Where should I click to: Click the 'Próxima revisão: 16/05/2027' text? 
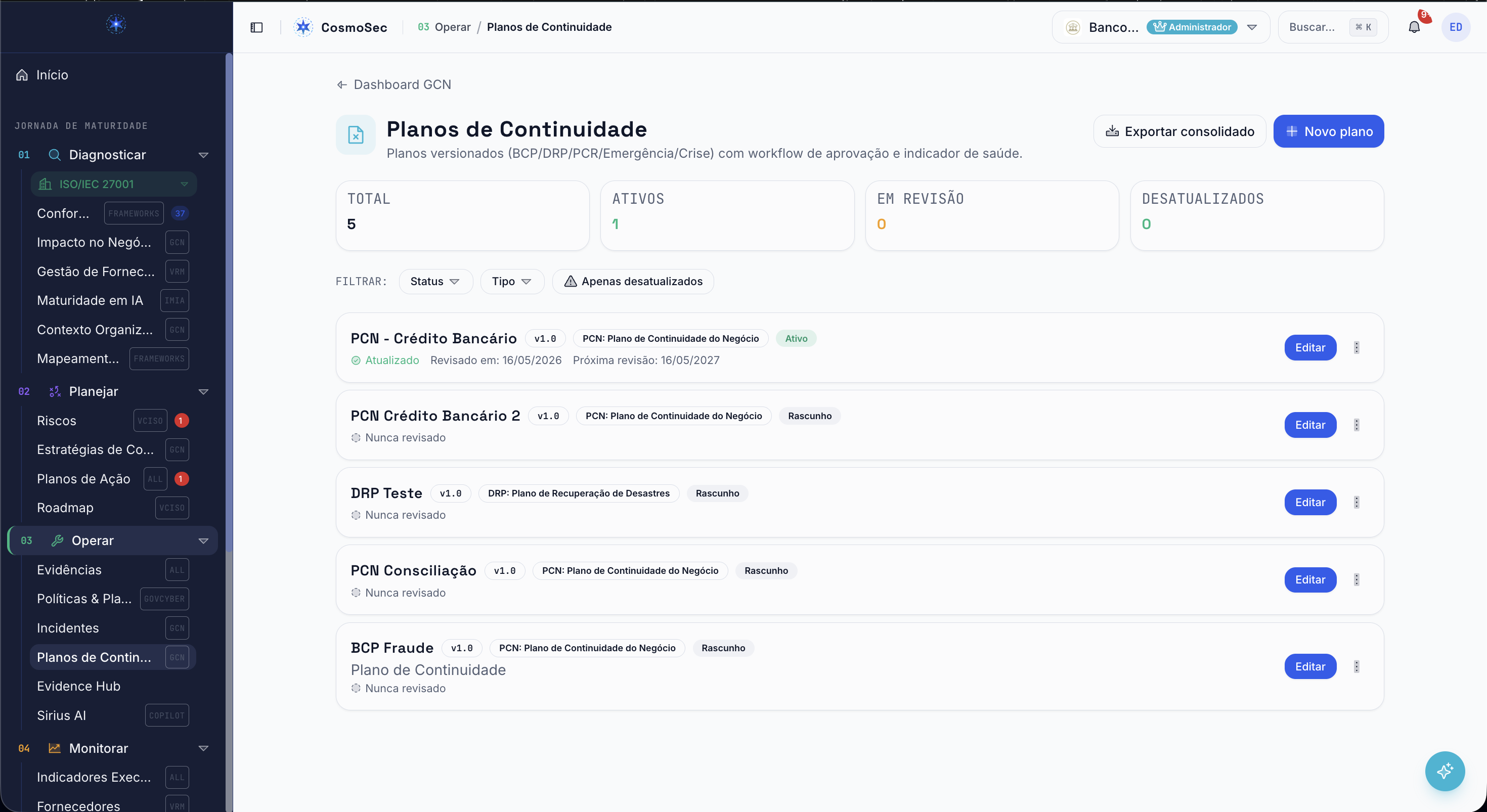pos(646,360)
